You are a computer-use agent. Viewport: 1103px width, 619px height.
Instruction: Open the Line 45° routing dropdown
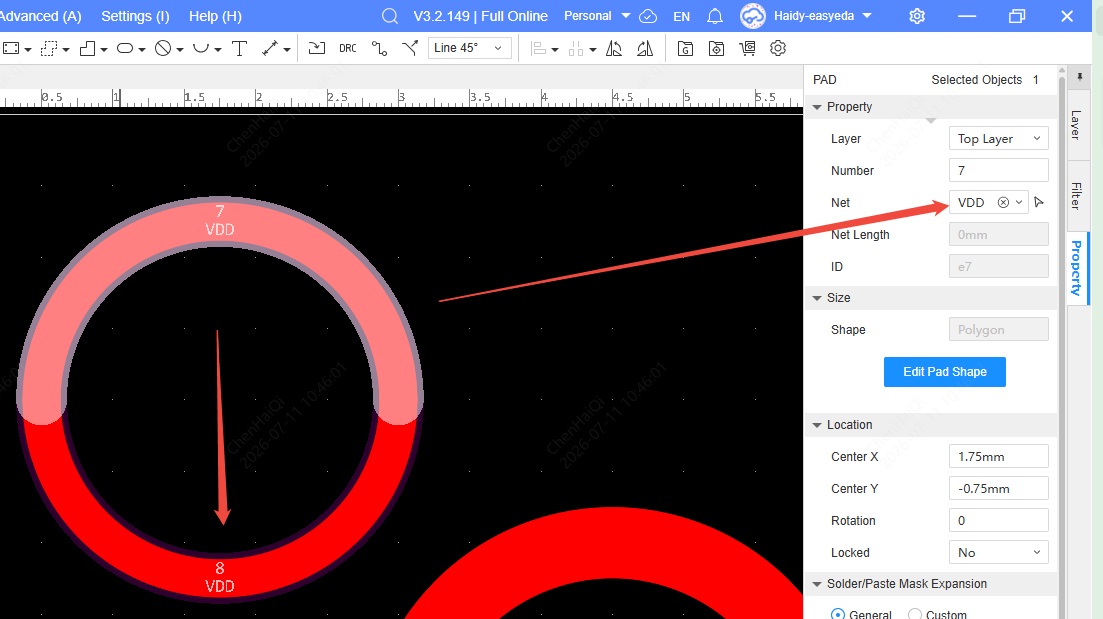click(x=469, y=48)
